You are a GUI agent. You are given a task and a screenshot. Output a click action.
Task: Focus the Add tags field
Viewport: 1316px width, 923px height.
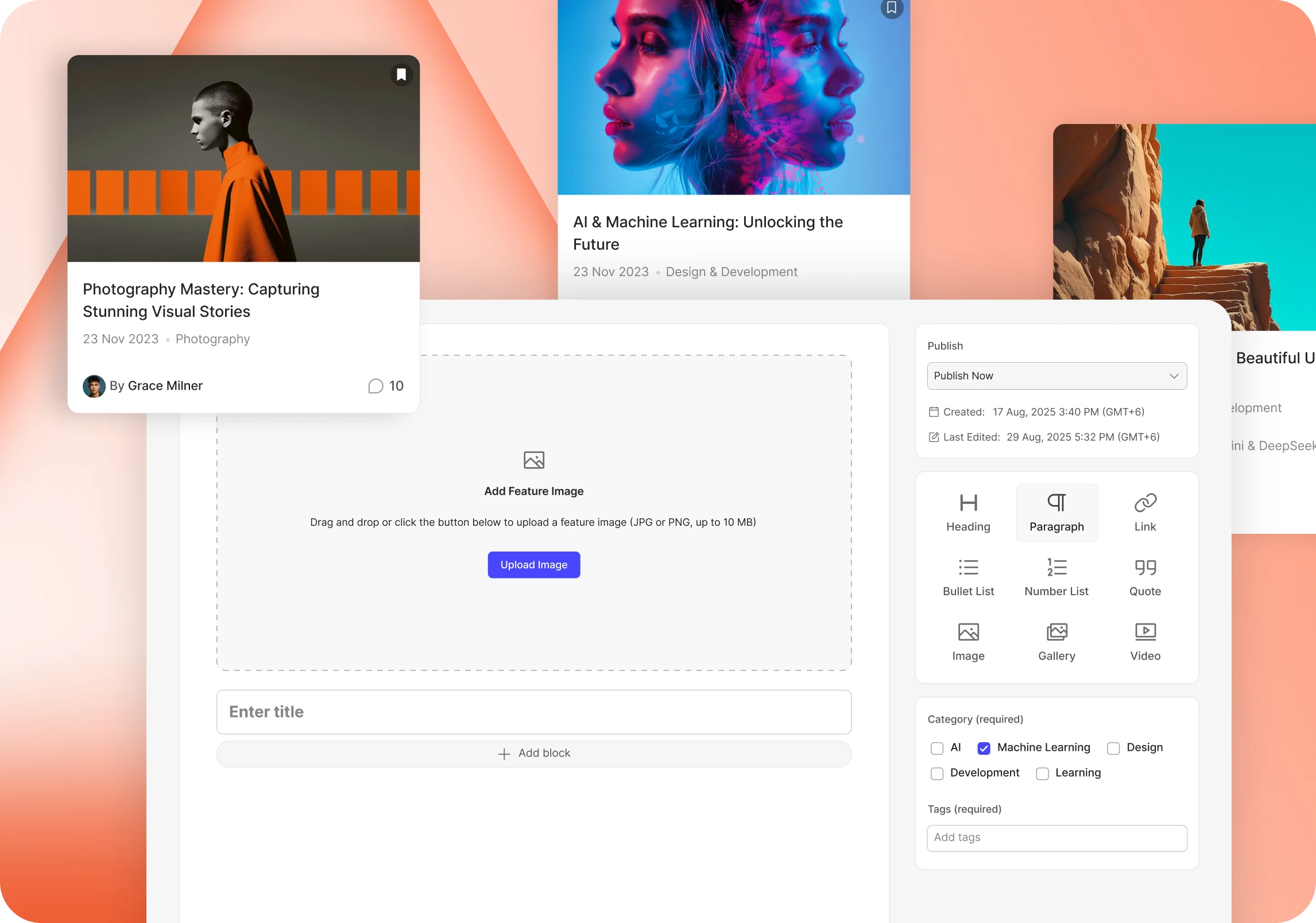pos(1056,838)
